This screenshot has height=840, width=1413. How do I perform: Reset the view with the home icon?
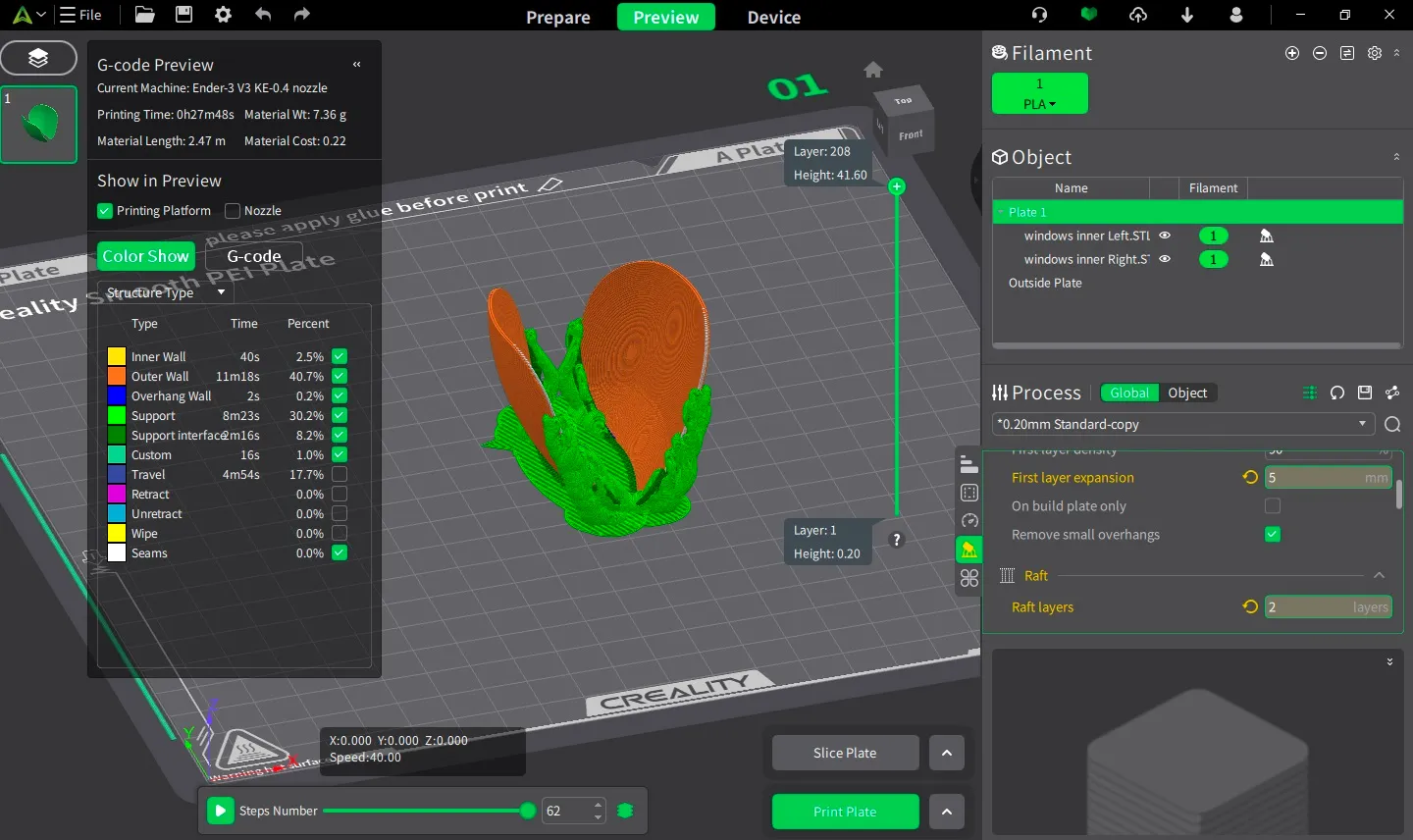click(873, 70)
